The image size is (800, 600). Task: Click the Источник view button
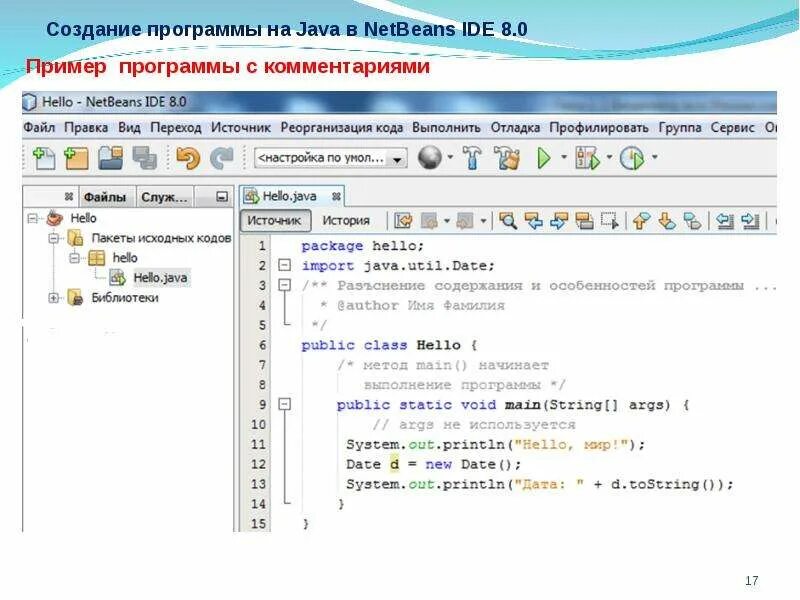[275, 220]
